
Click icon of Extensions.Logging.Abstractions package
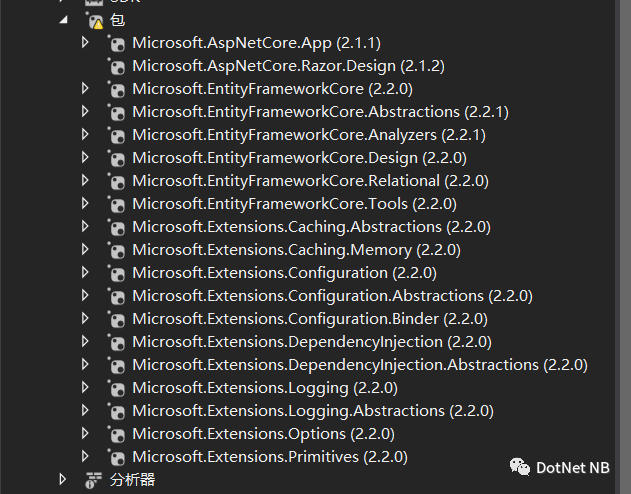117,411
